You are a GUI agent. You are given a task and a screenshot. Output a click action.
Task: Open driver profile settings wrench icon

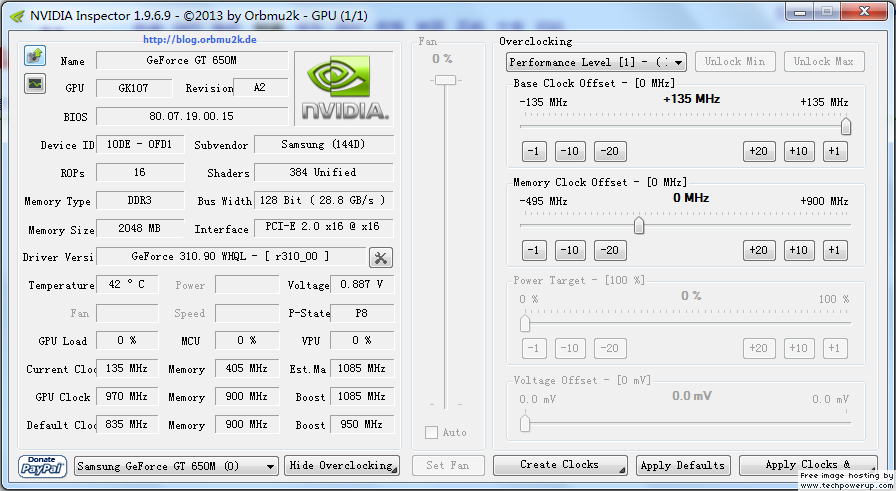381,258
